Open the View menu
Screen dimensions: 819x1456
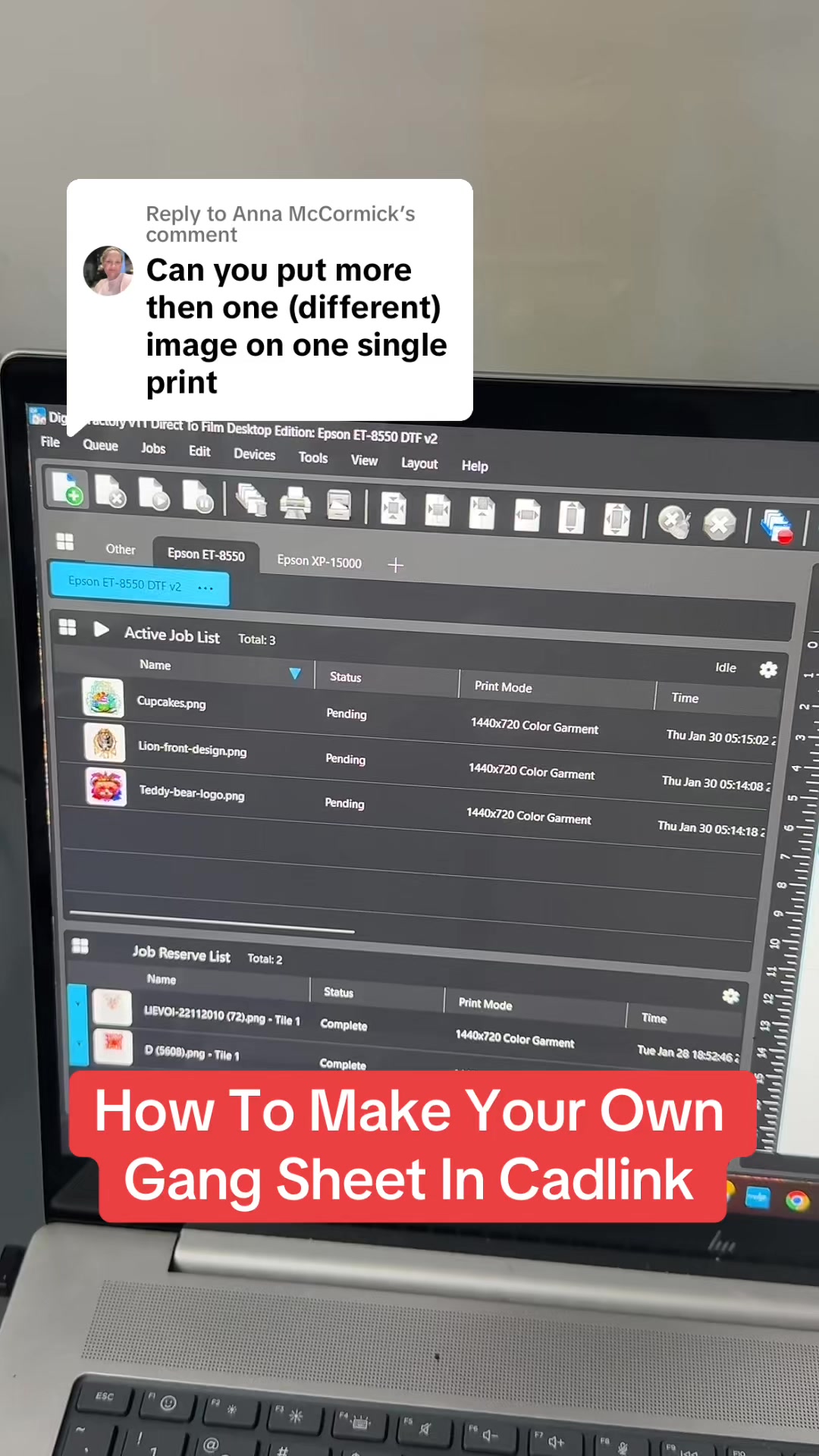click(364, 460)
